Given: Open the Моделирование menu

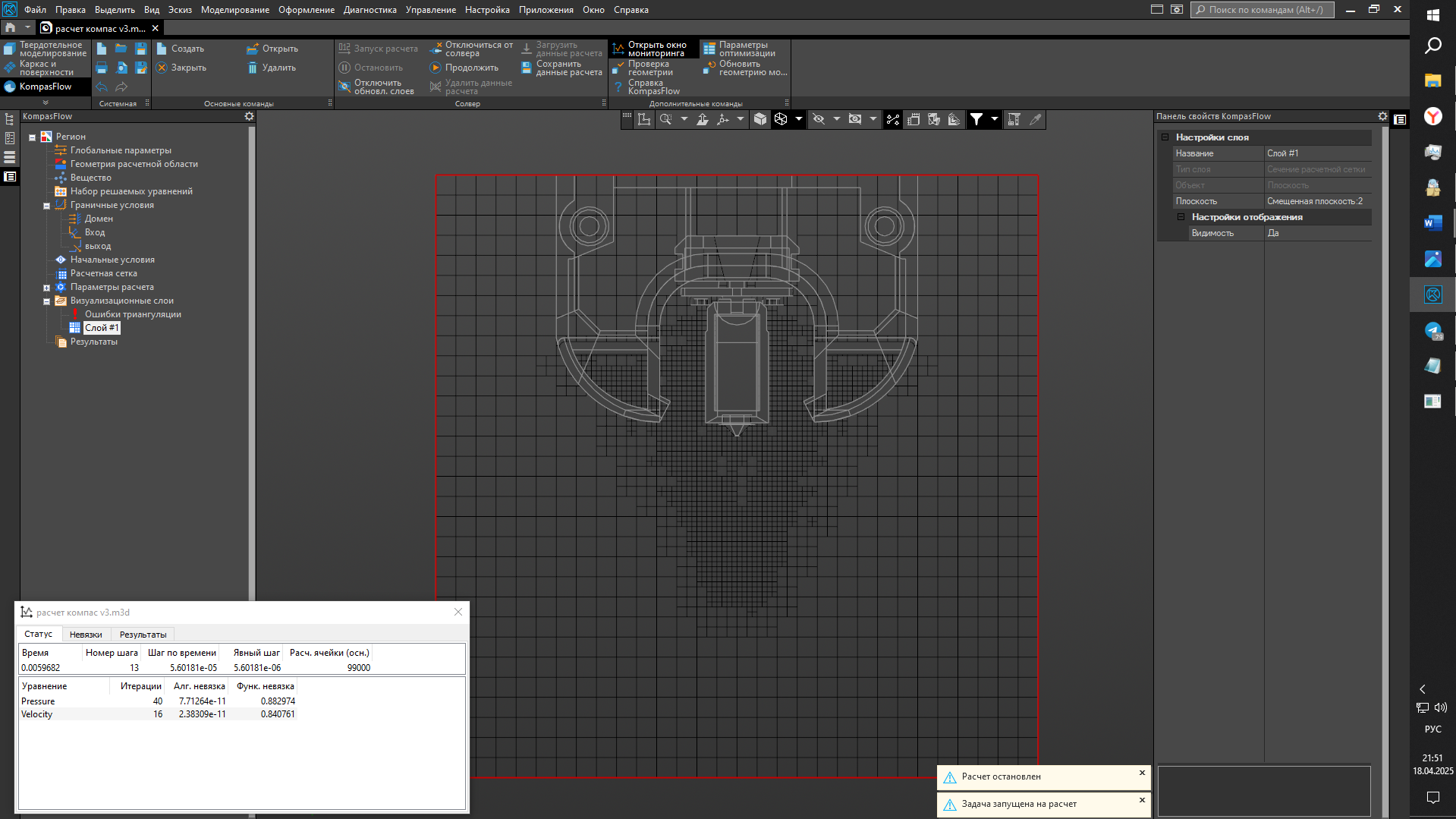Looking at the screenshot, I should point(234,10).
